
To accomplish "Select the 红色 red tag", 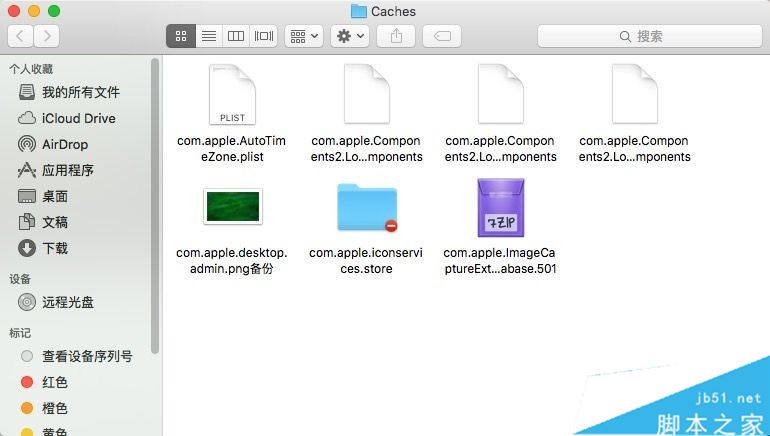I will click(x=54, y=382).
